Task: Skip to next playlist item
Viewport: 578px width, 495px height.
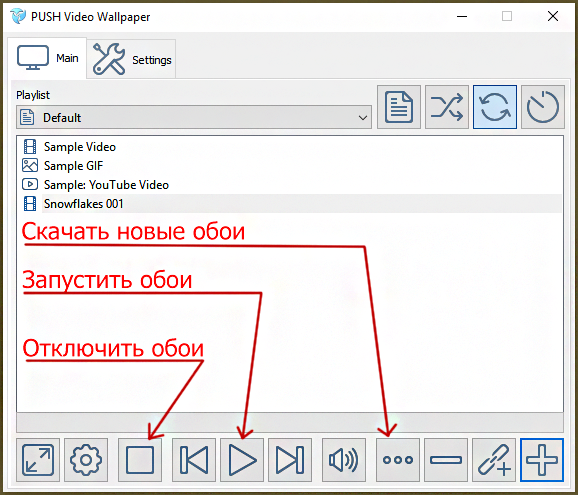Action: [x=290, y=460]
